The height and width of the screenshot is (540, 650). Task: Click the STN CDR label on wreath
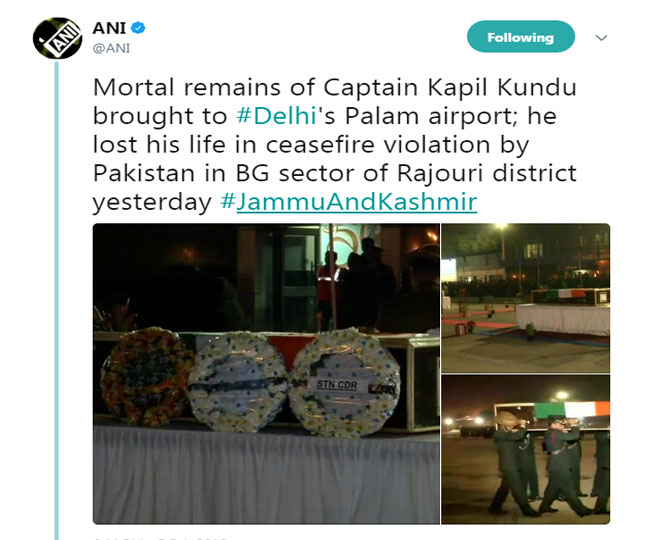click(x=337, y=385)
